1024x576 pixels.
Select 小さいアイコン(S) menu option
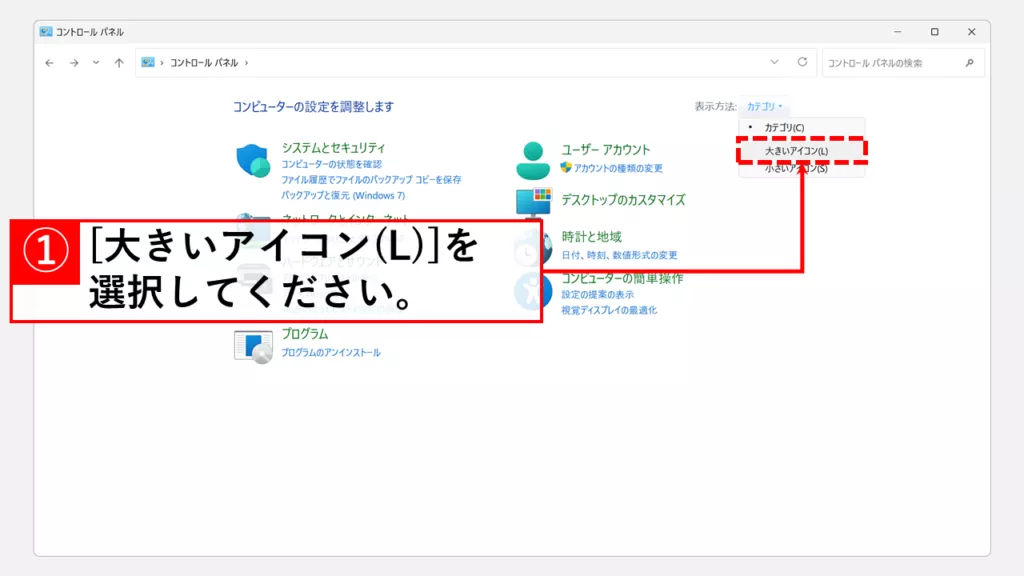[x=796, y=170]
